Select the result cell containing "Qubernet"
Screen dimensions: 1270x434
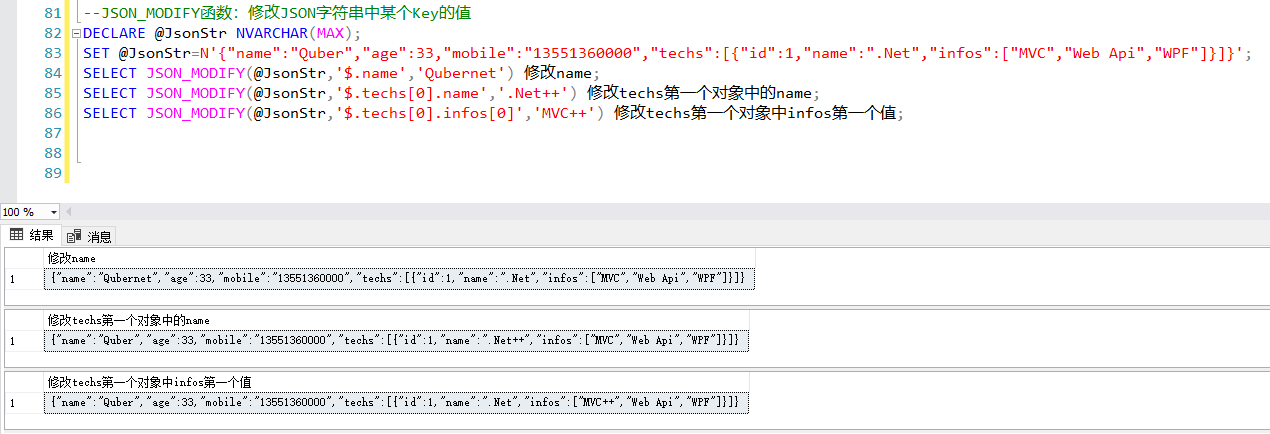[401, 278]
